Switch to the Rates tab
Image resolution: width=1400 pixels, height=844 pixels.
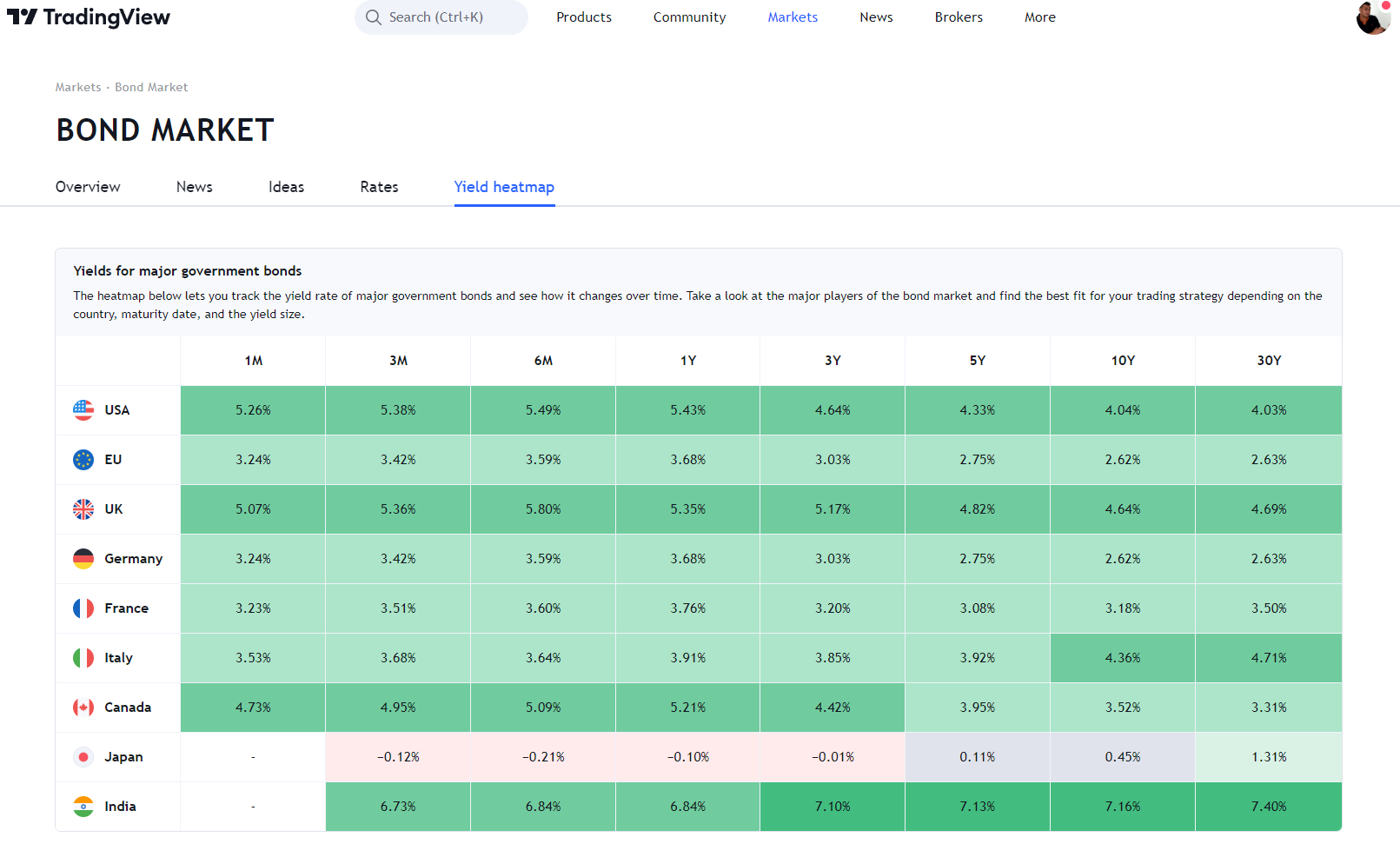[x=378, y=186]
